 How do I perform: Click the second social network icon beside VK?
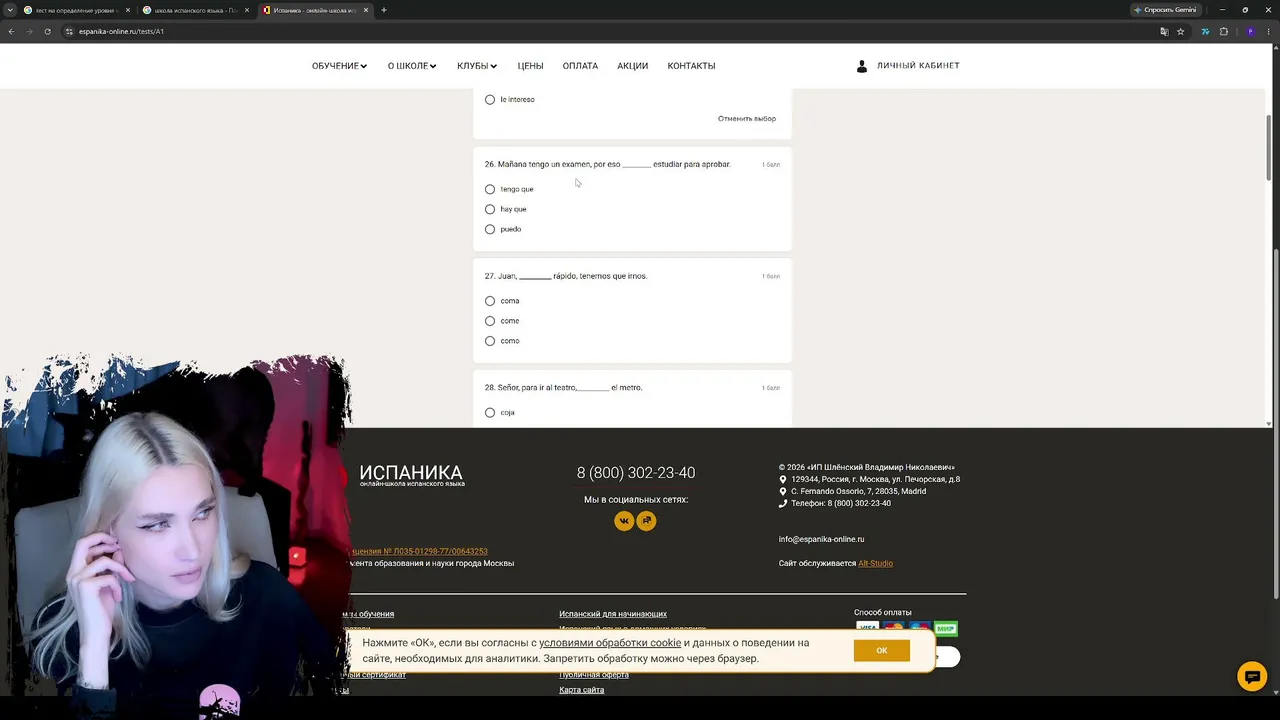(647, 521)
